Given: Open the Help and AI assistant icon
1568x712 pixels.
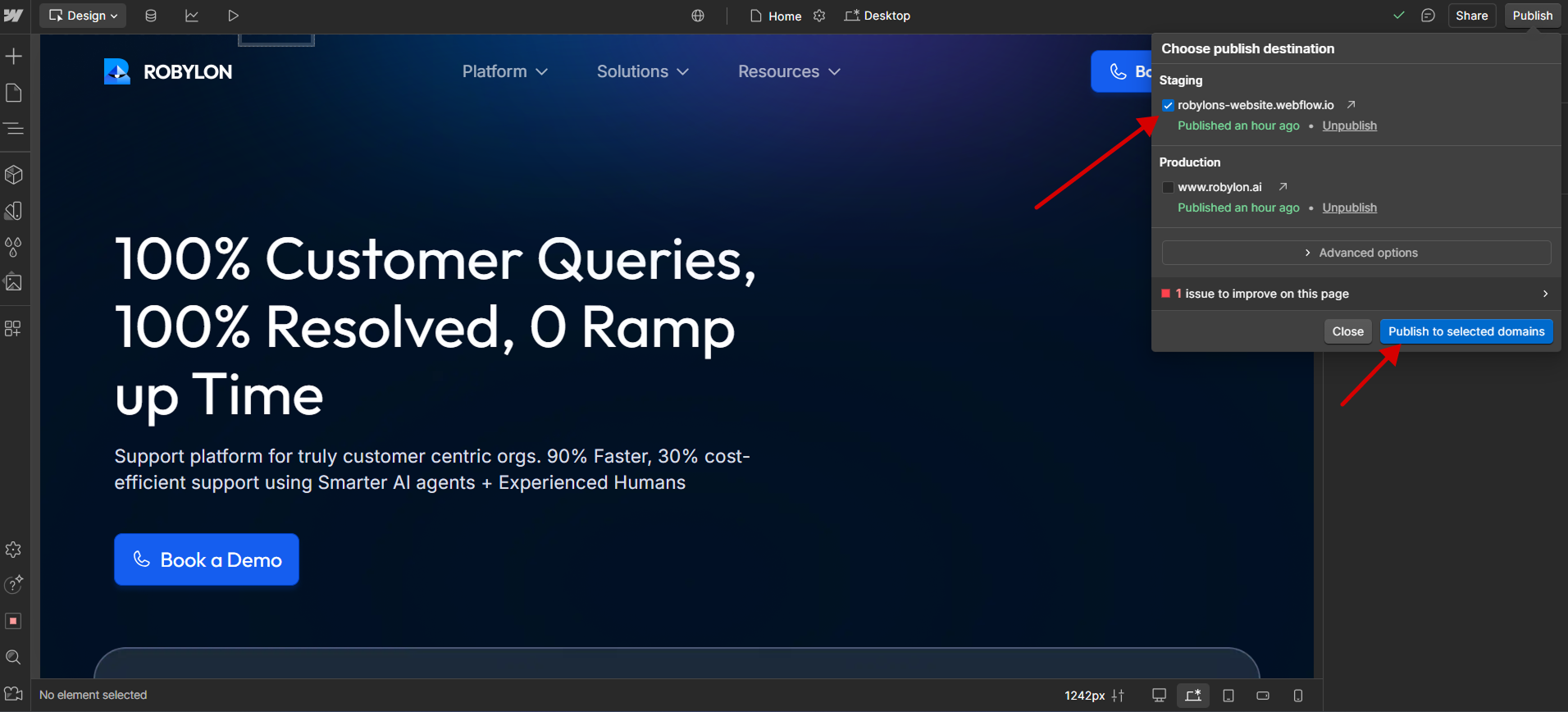Looking at the screenshot, I should point(14,584).
